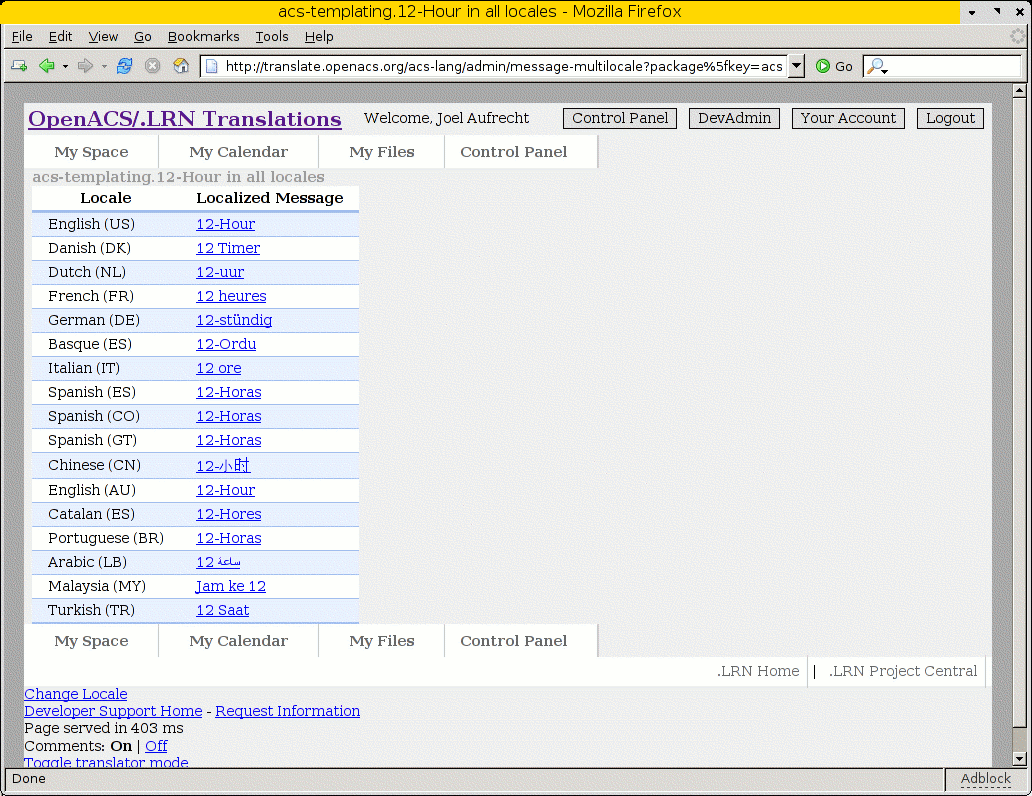
Task: Click the Forward navigation arrow icon
Action: 84,66
